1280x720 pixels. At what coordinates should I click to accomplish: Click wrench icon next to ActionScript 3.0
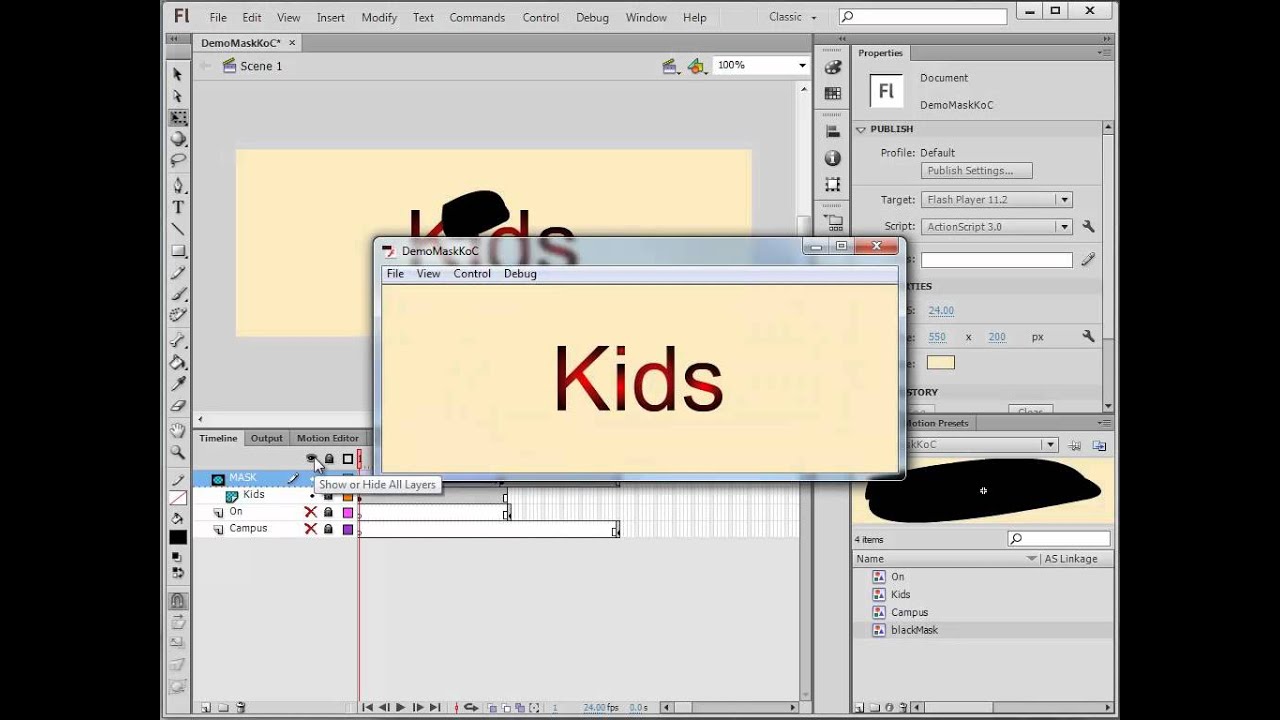[x=1088, y=227]
